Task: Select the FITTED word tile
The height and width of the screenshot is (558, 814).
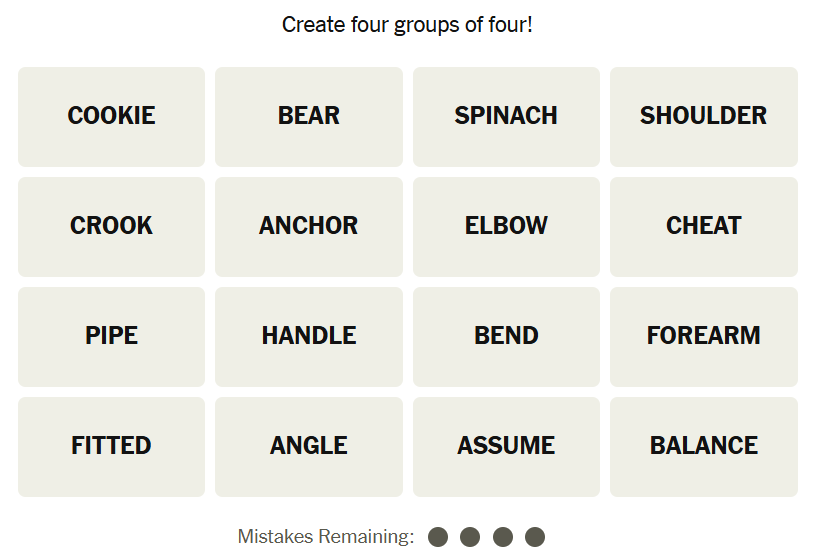Action: coord(111,446)
